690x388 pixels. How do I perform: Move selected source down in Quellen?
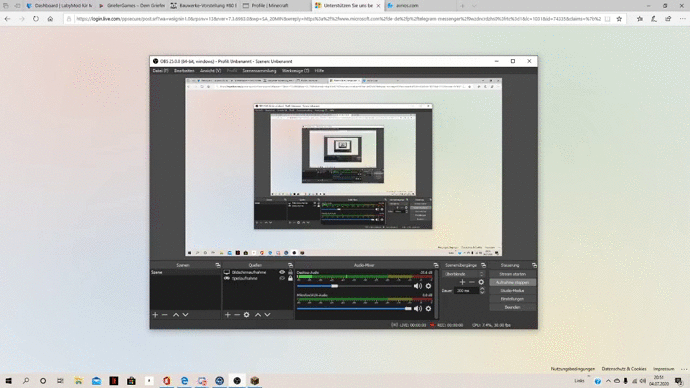click(267, 315)
